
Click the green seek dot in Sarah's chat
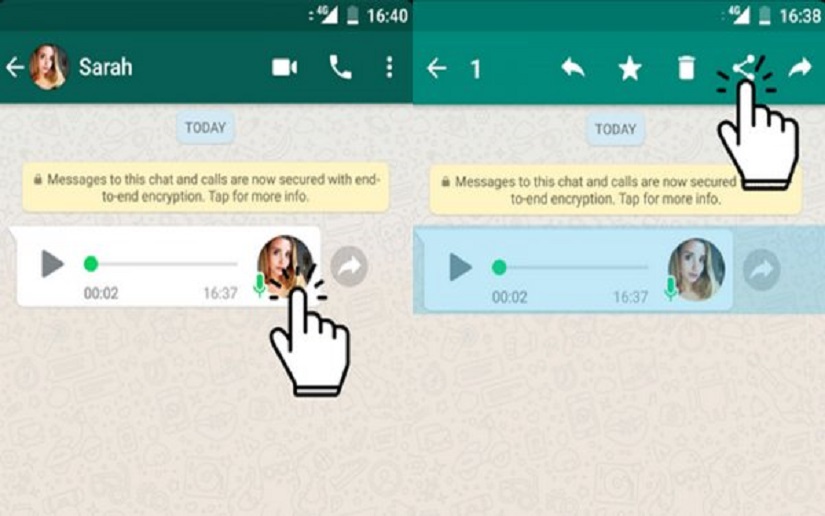91,264
